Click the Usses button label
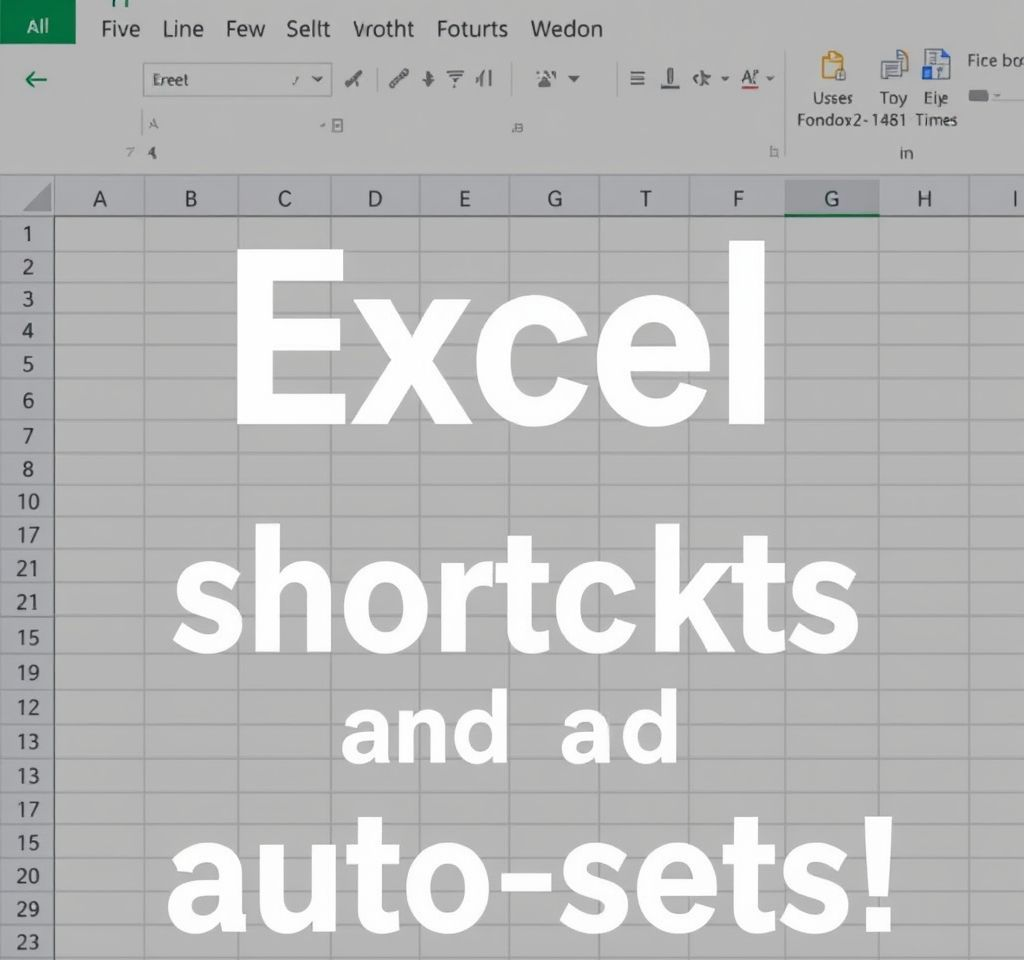The width and height of the screenshot is (1024, 960). 833,99
